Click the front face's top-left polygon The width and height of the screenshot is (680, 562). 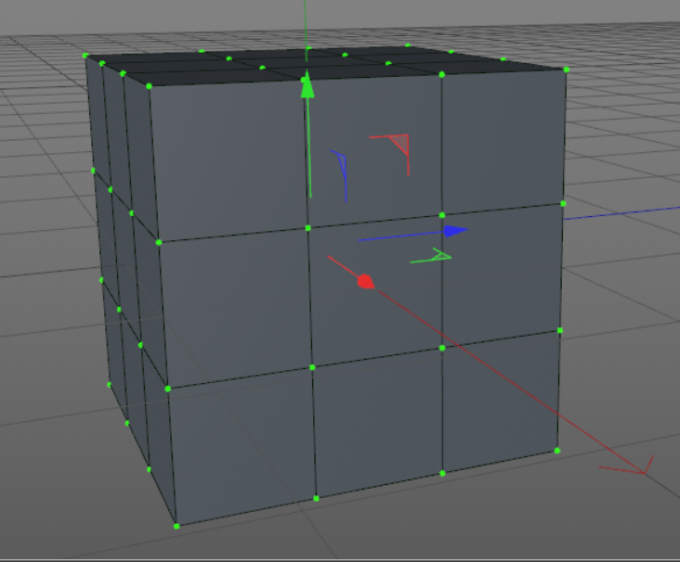230,158
